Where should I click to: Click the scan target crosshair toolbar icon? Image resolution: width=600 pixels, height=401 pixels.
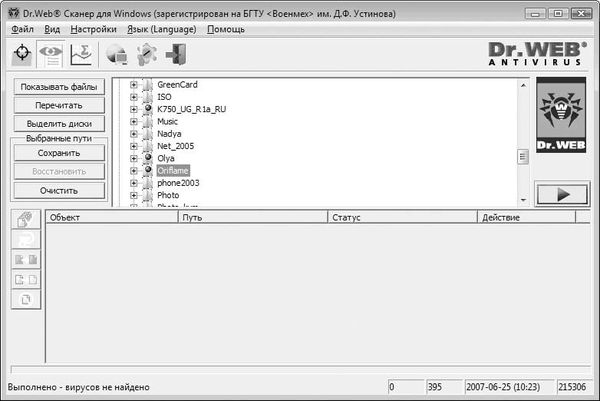[22, 56]
